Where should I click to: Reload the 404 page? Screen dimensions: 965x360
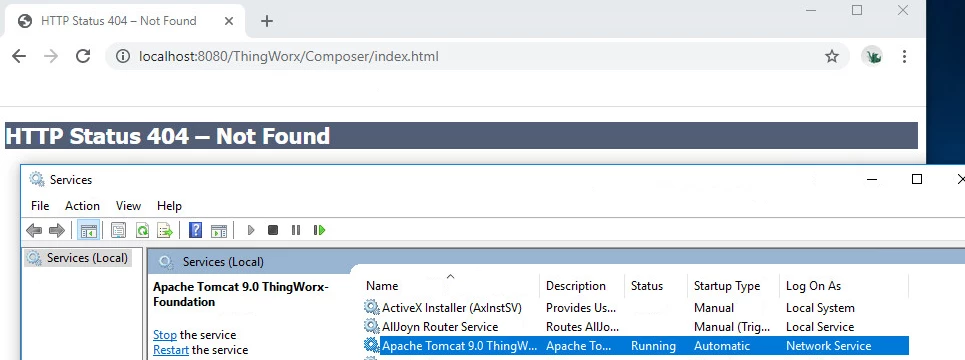(83, 57)
